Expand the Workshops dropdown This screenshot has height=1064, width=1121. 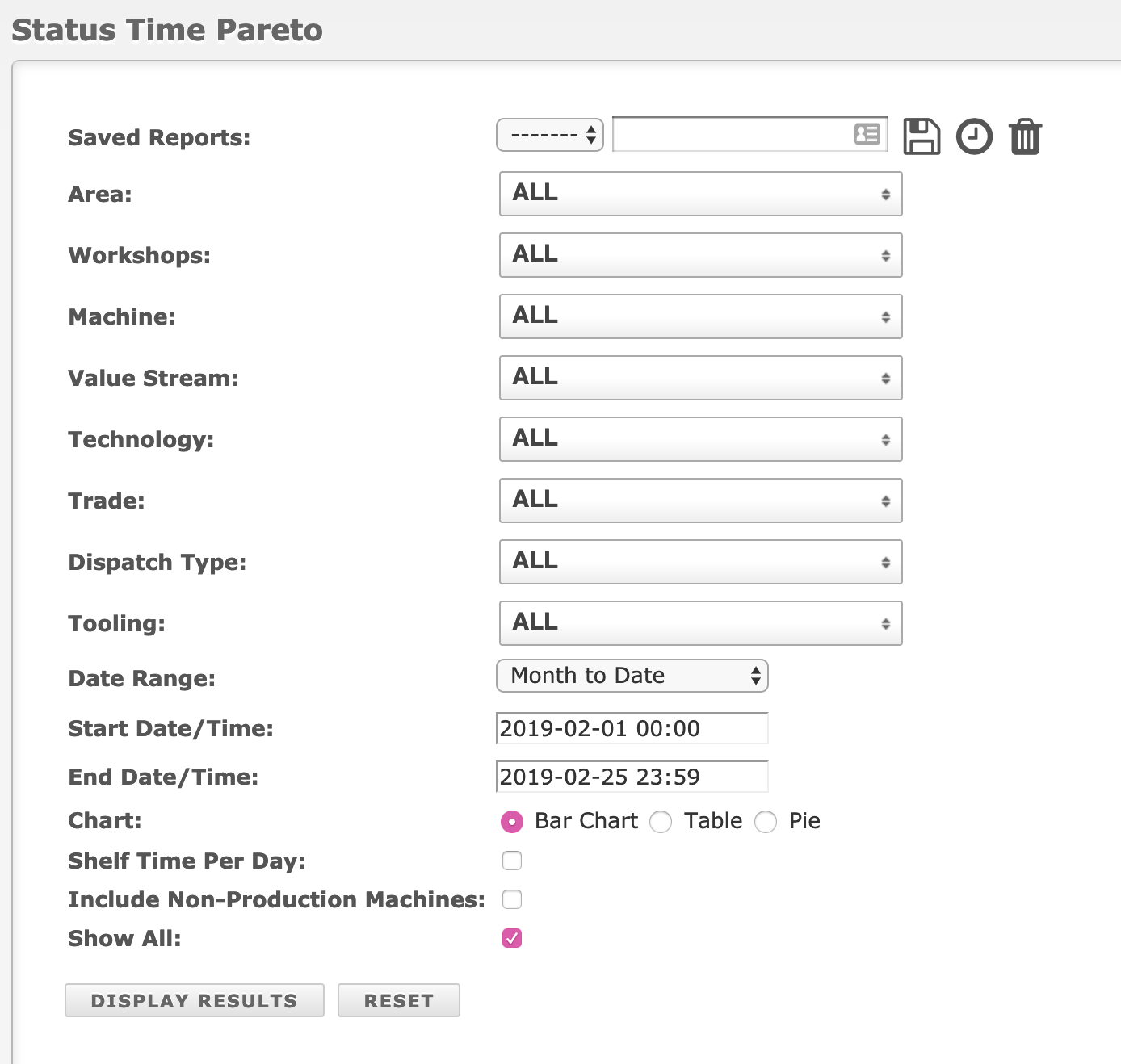tap(701, 255)
